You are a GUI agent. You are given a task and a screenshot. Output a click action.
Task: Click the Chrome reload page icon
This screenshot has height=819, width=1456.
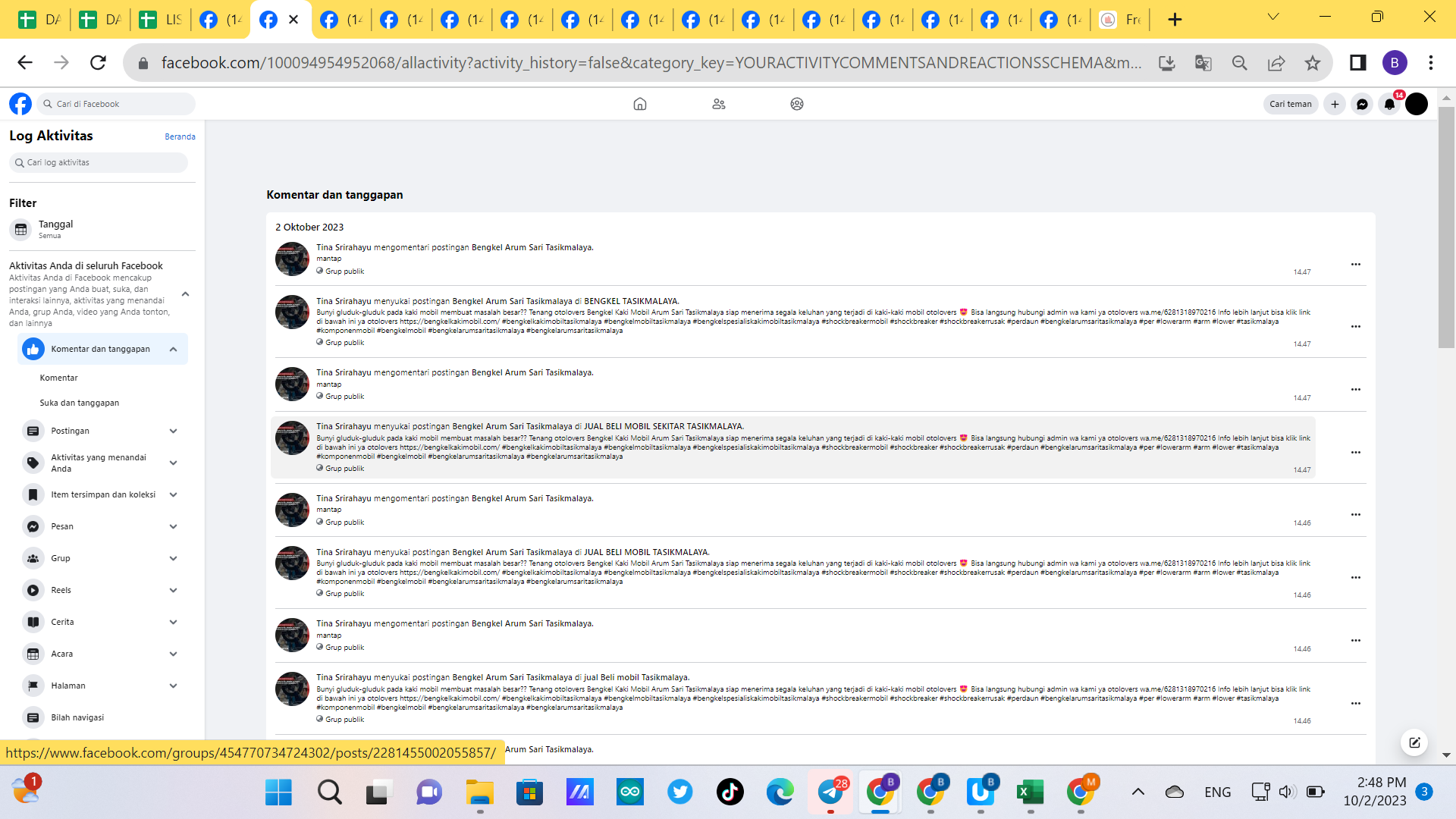point(98,62)
